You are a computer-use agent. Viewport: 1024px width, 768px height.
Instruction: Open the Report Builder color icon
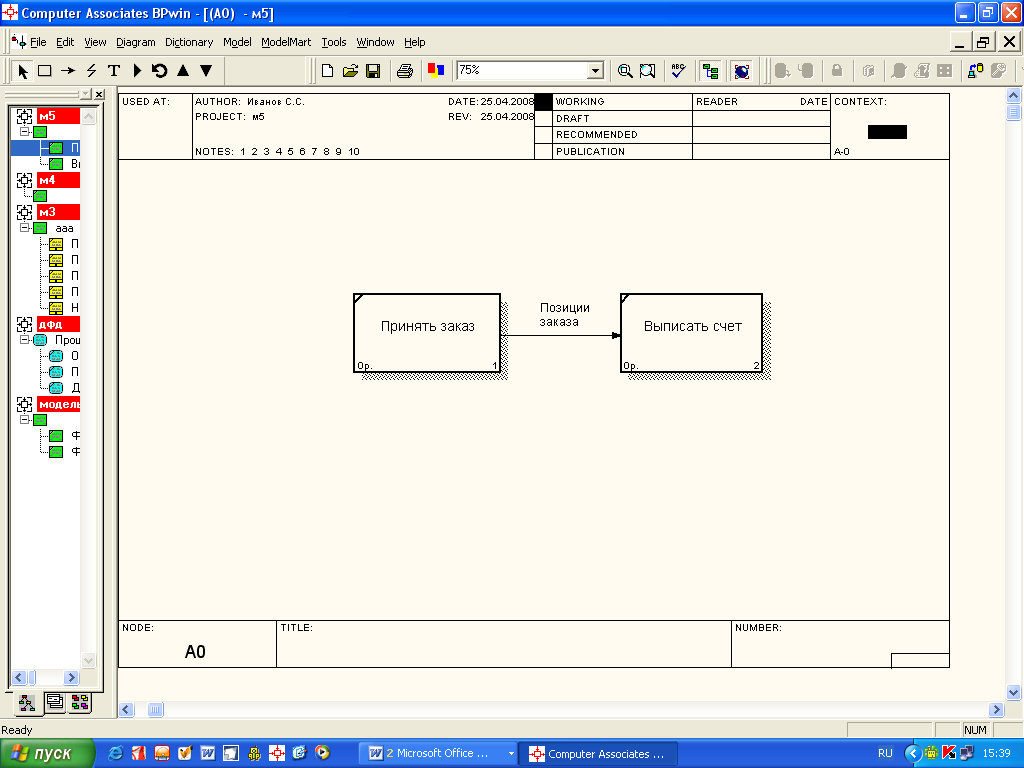click(x=435, y=71)
